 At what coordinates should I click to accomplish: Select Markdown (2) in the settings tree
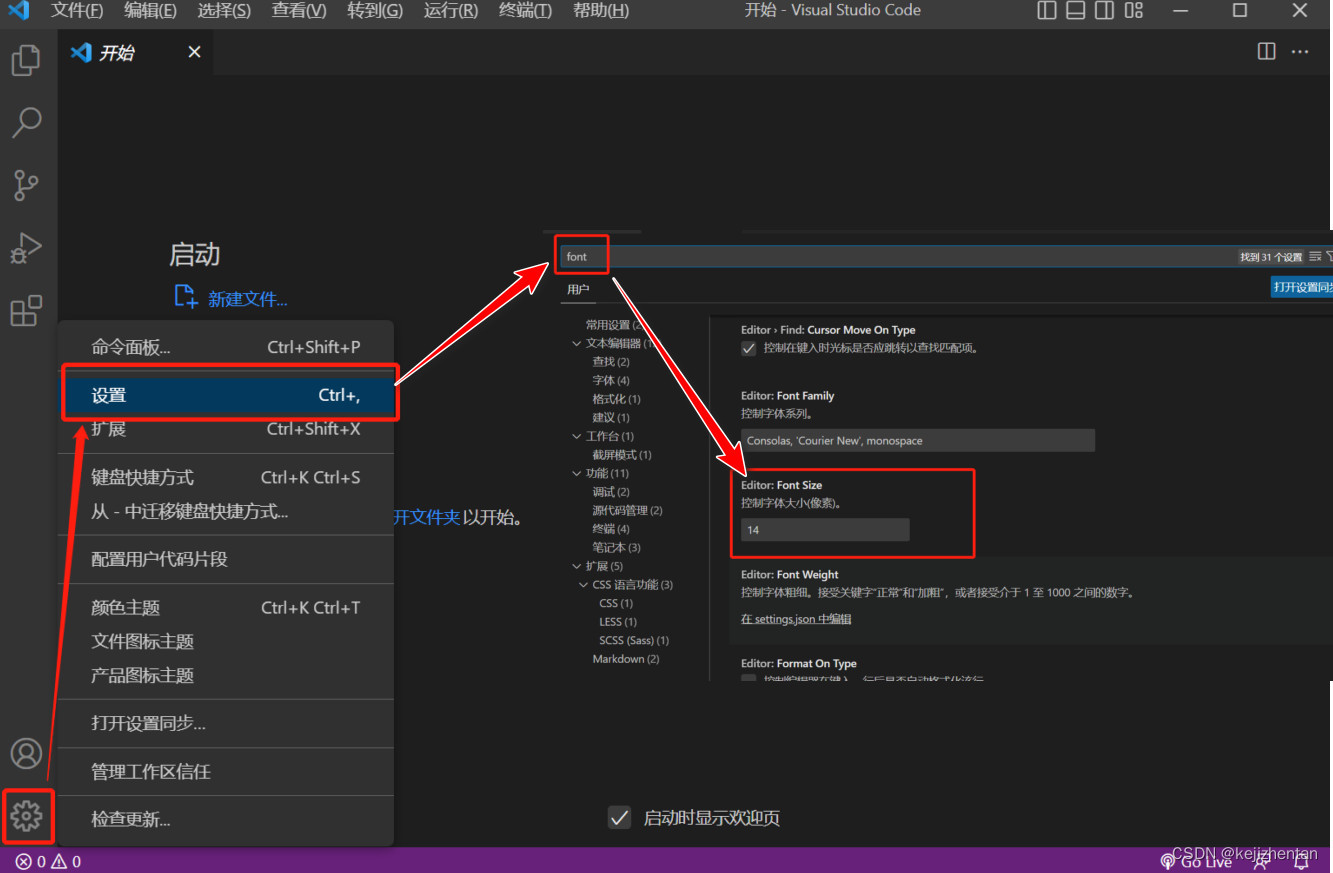[x=626, y=659]
